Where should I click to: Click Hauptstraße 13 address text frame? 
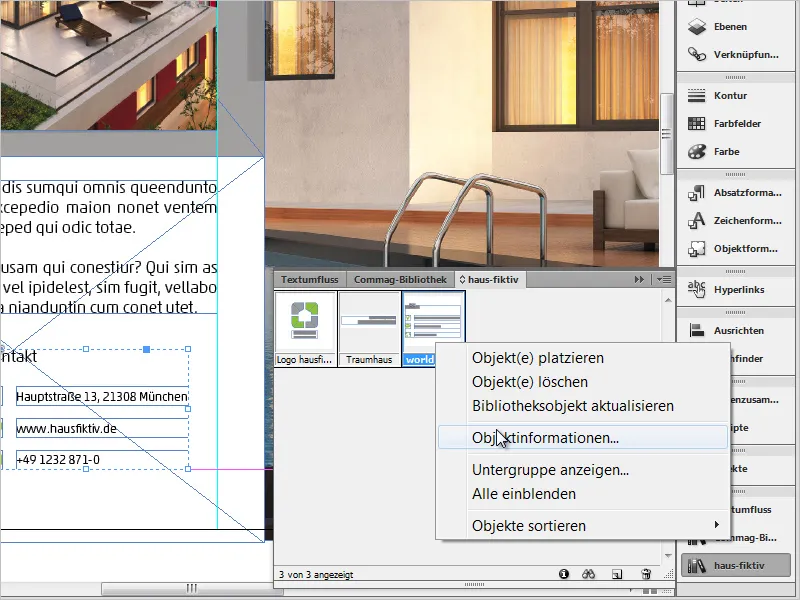(x=102, y=396)
